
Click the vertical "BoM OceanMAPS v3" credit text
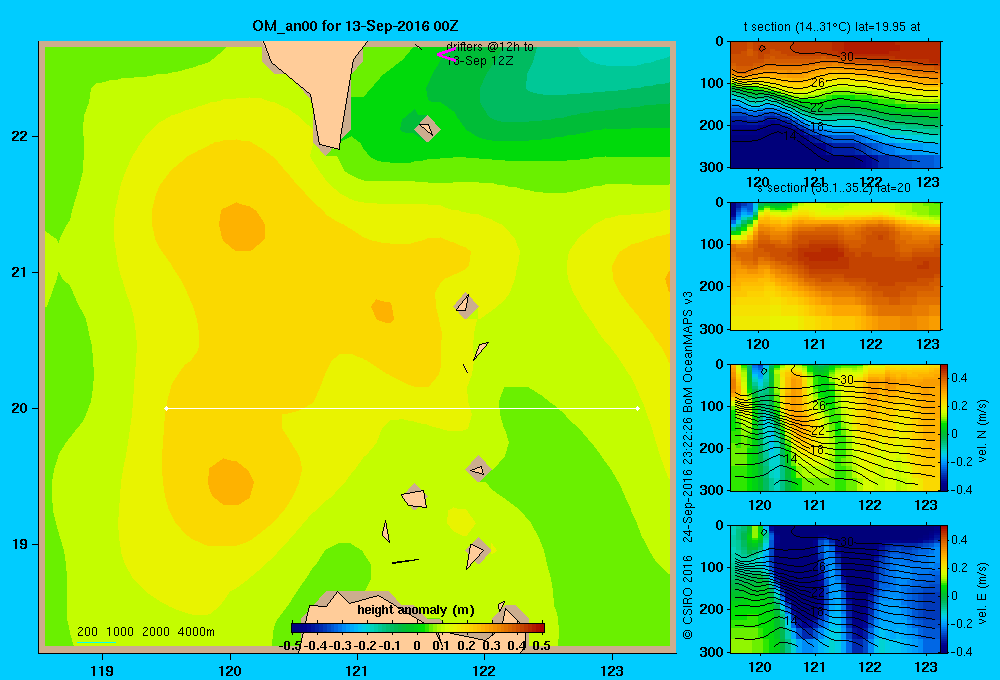(688, 351)
